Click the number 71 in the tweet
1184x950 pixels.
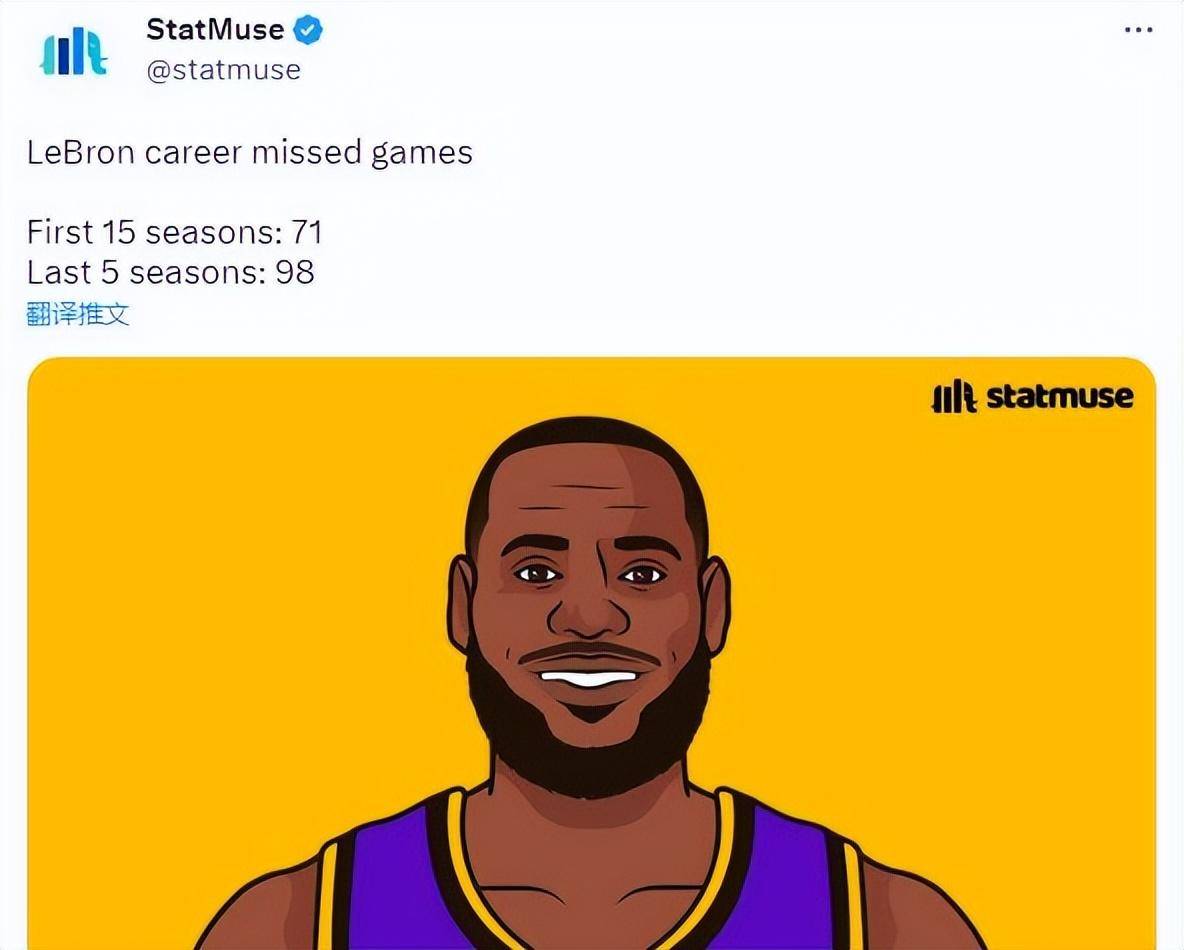click(x=307, y=232)
